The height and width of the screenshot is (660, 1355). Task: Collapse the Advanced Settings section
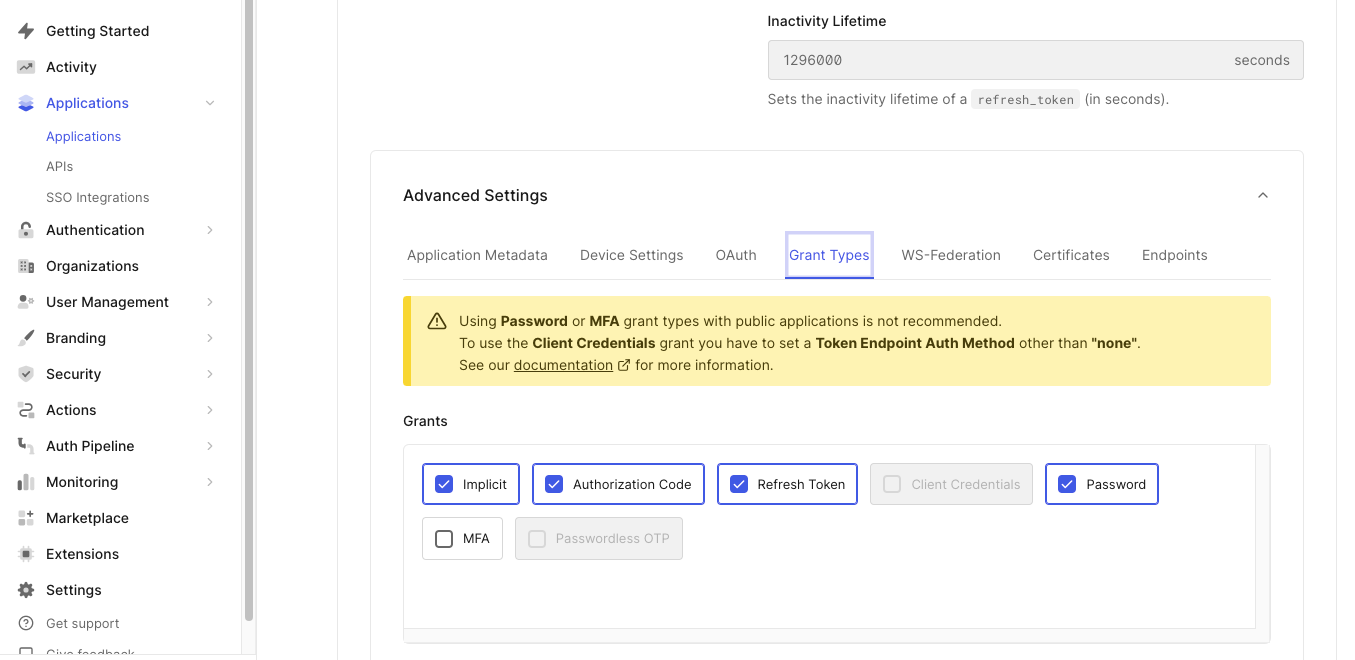tap(1263, 195)
